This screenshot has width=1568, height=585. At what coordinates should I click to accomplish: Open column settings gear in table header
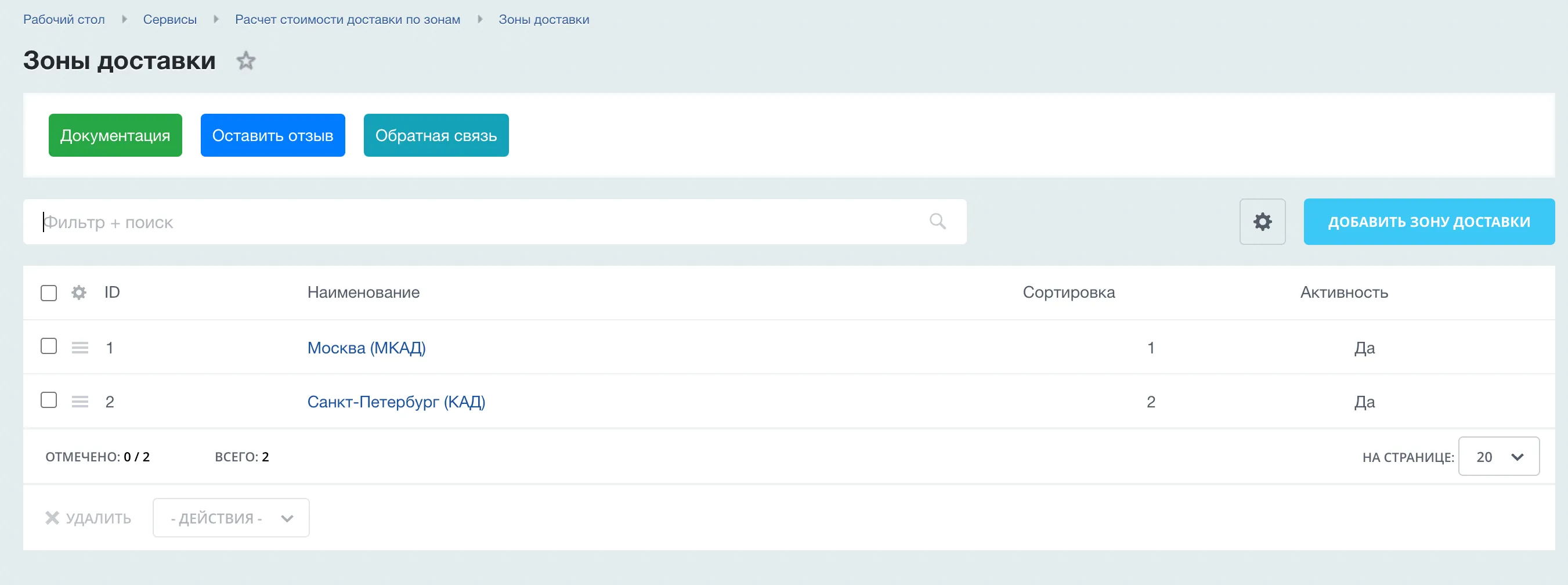tap(78, 293)
